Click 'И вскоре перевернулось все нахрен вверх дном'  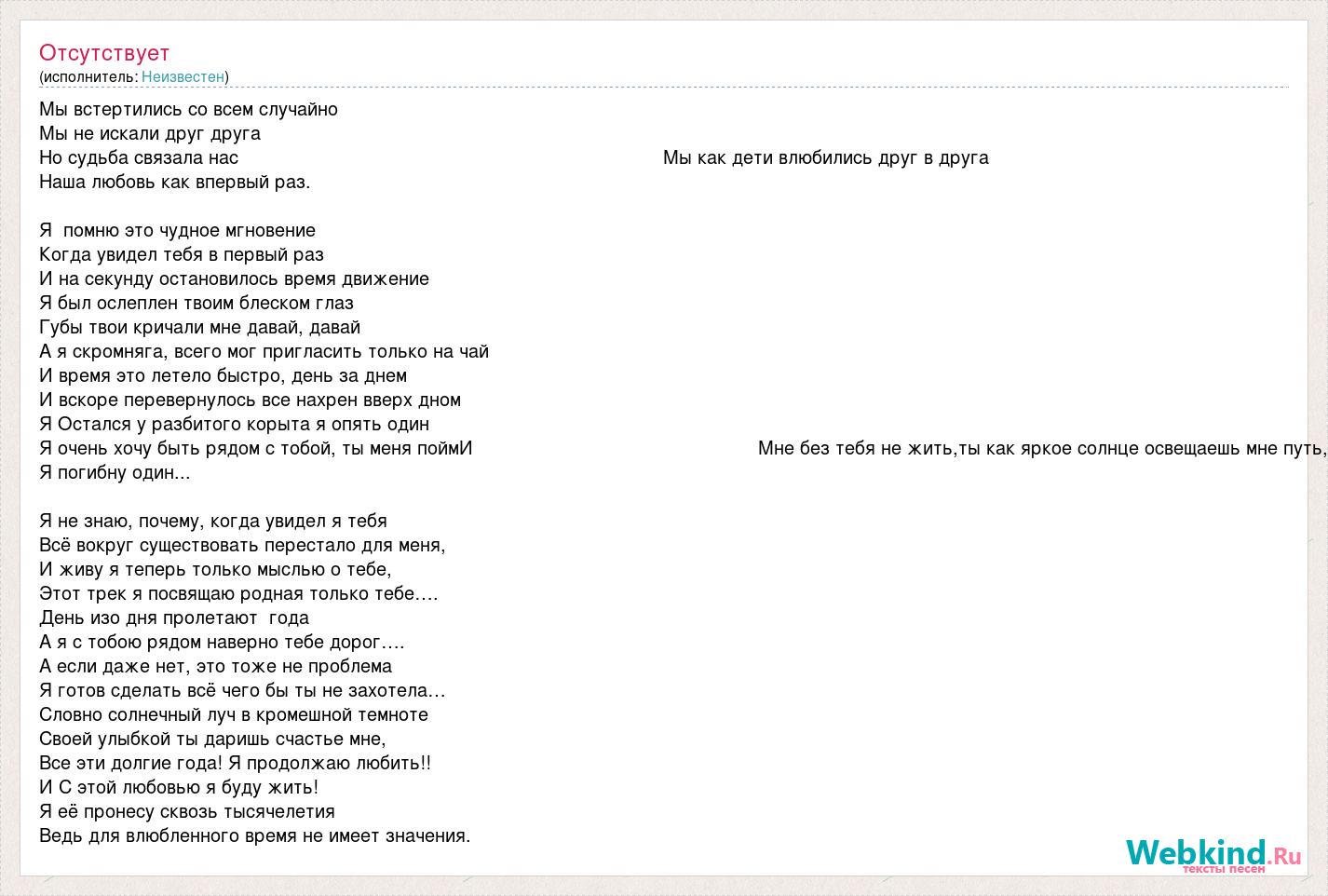pos(251,400)
